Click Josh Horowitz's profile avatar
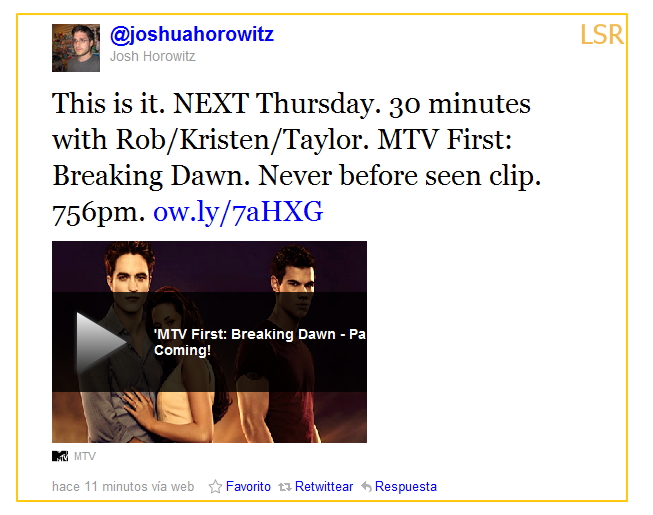 [x=76, y=48]
